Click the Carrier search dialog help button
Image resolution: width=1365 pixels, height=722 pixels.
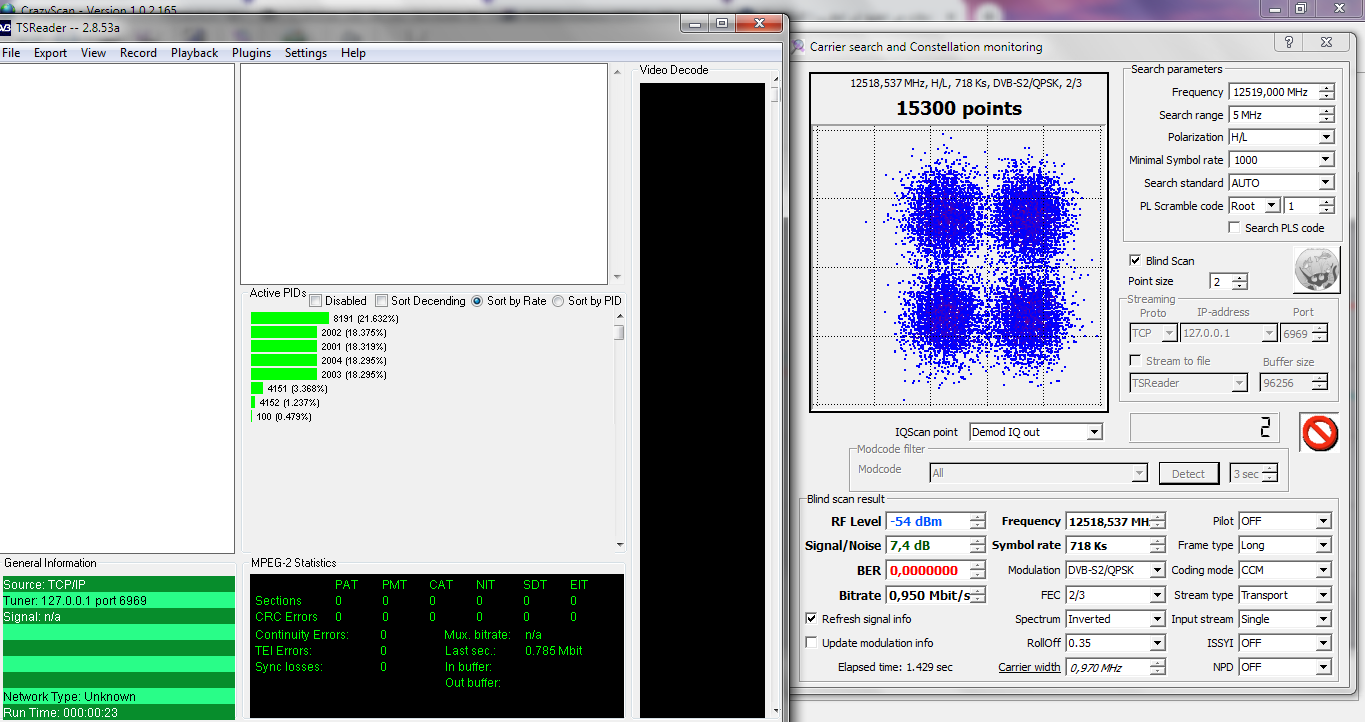pyautogui.click(x=1291, y=42)
